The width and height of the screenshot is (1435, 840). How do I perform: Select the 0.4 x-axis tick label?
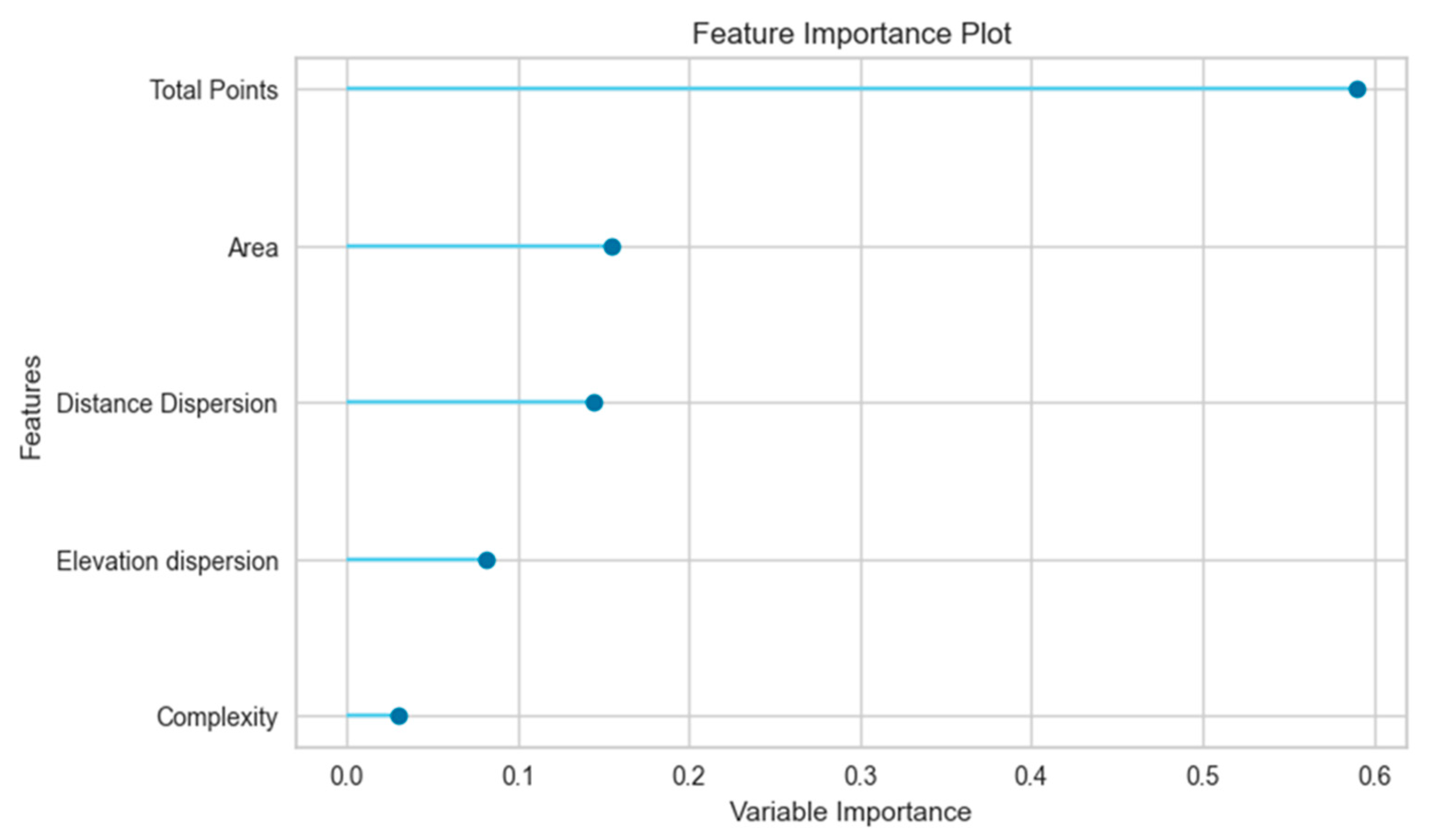click(x=1031, y=776)
